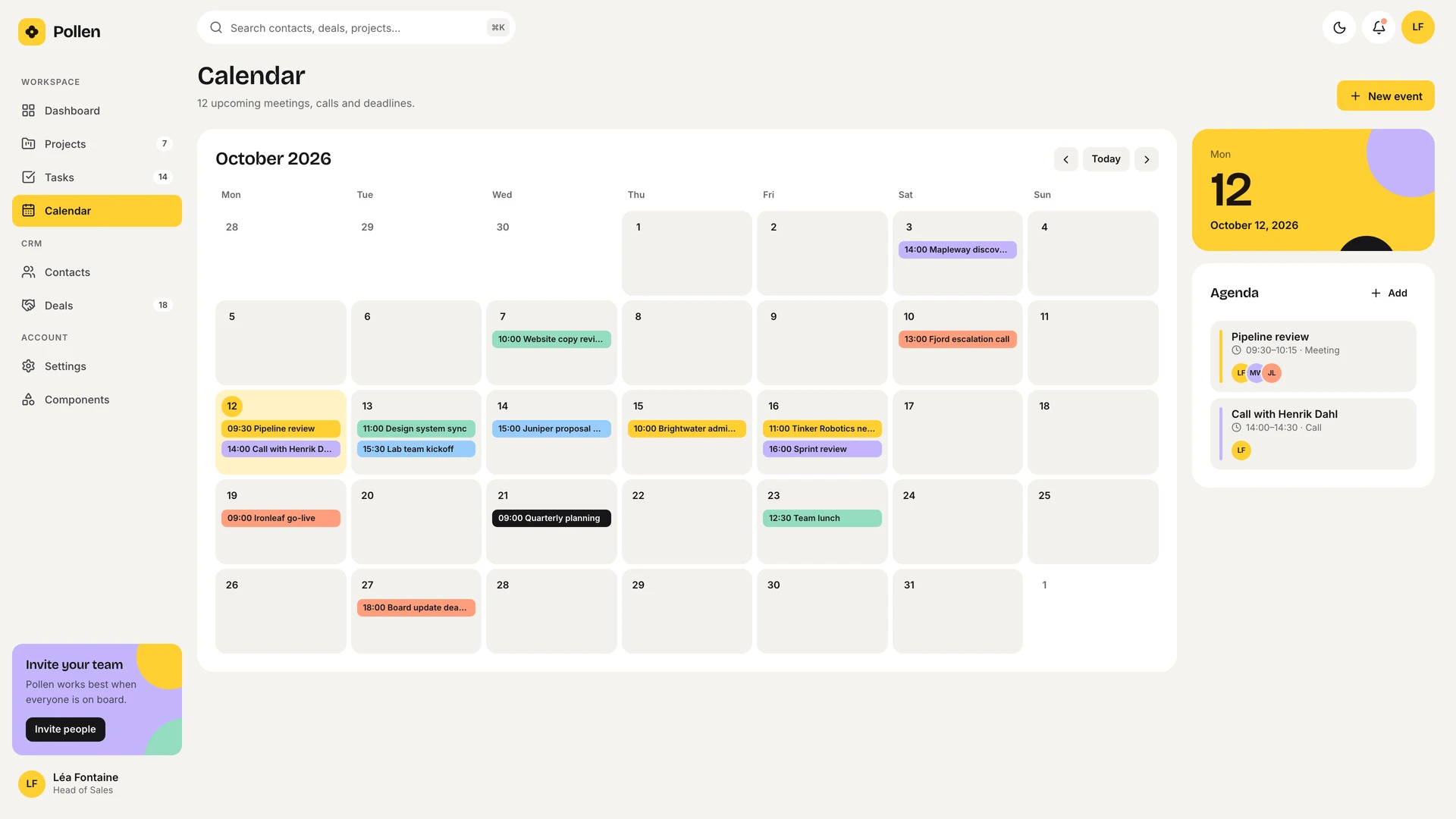Open the 16:00 Sprint review event
The height and width of the screenshot is (819, 1456).
click(822, 449)
